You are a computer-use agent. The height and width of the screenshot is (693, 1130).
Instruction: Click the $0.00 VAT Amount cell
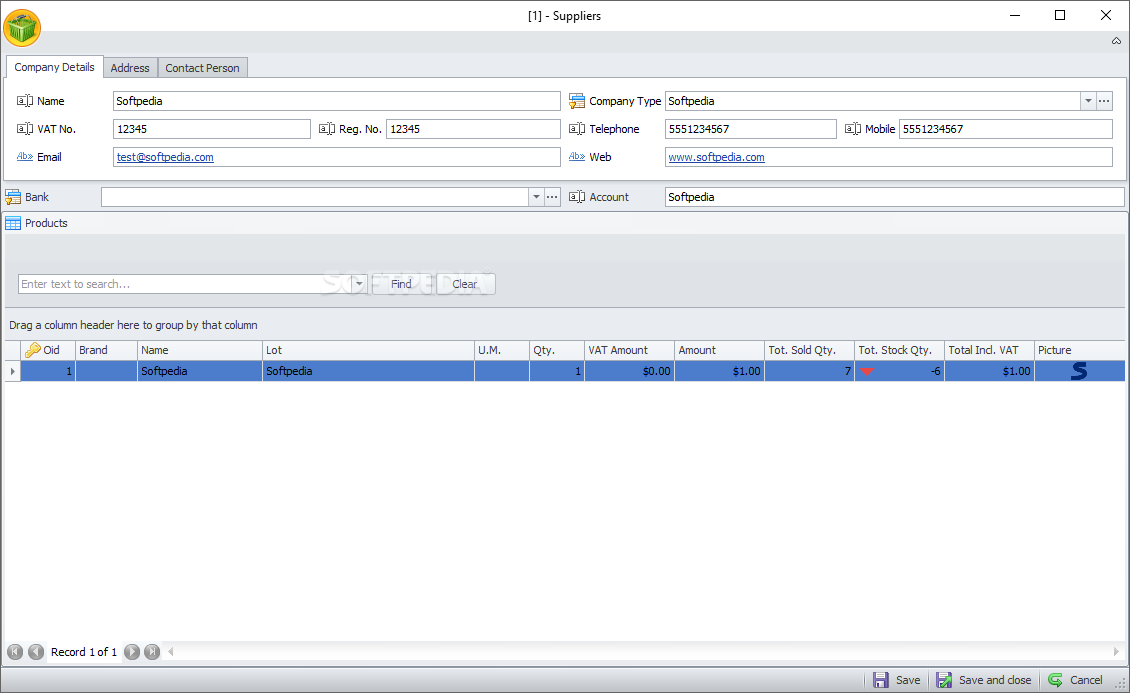(629, 371)
